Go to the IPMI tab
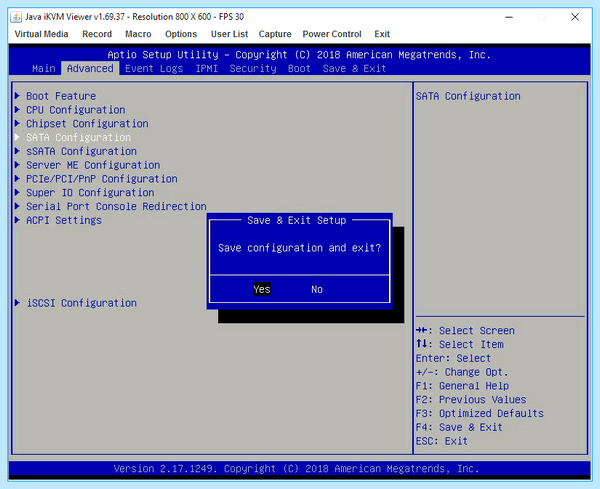This screenshot has height=489, width=600. [x=207, y=68]
